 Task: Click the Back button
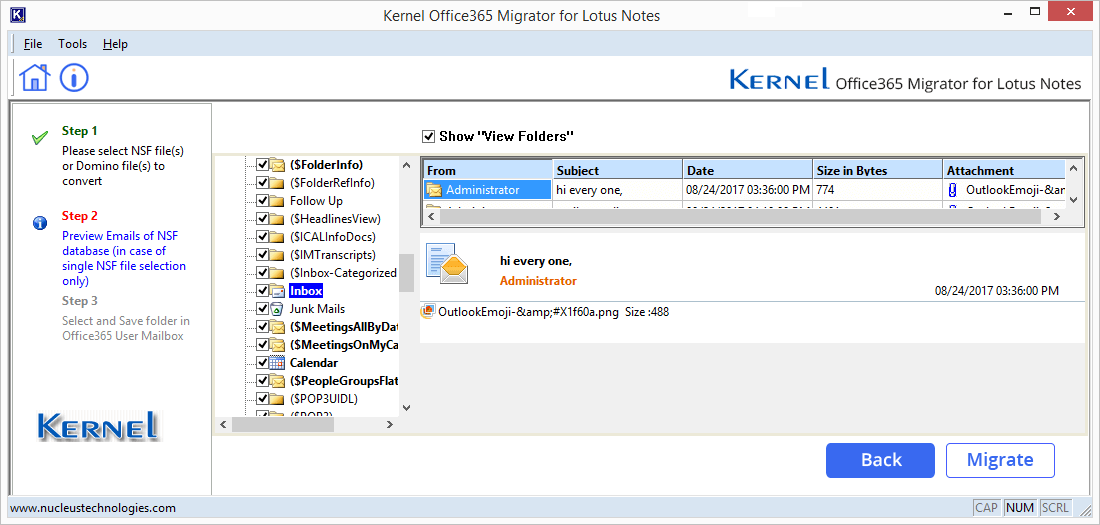pyautogui.click(x=880, y=460)
